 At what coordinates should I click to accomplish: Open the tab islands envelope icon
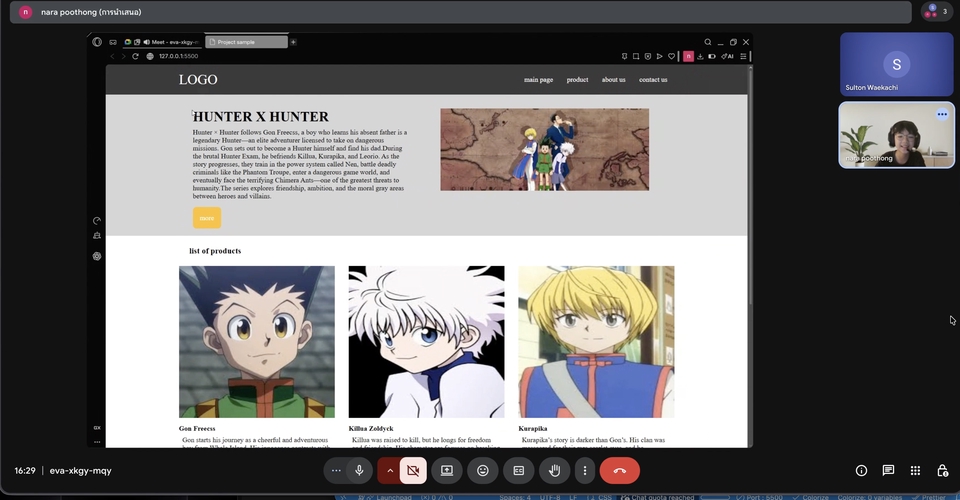tap(113, 42)
